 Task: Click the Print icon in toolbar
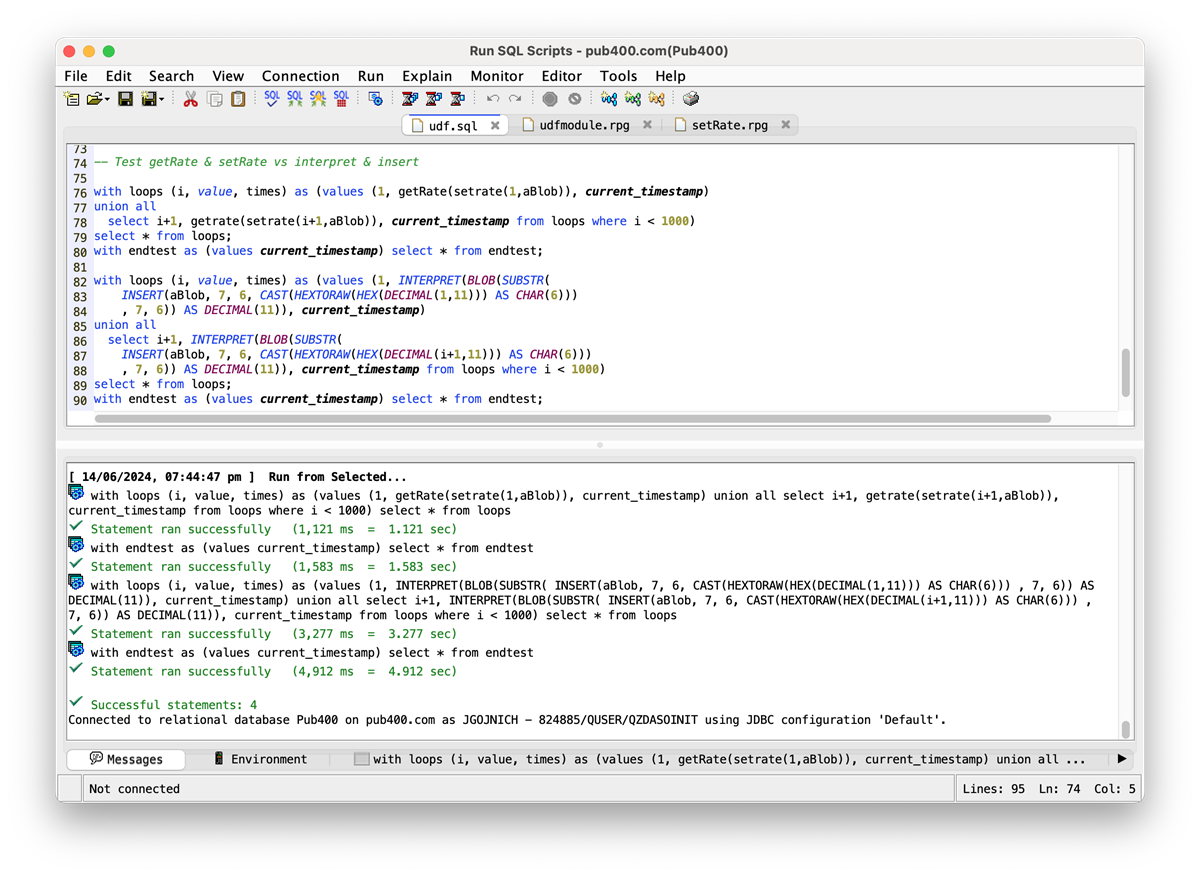[x=690, y=99]
